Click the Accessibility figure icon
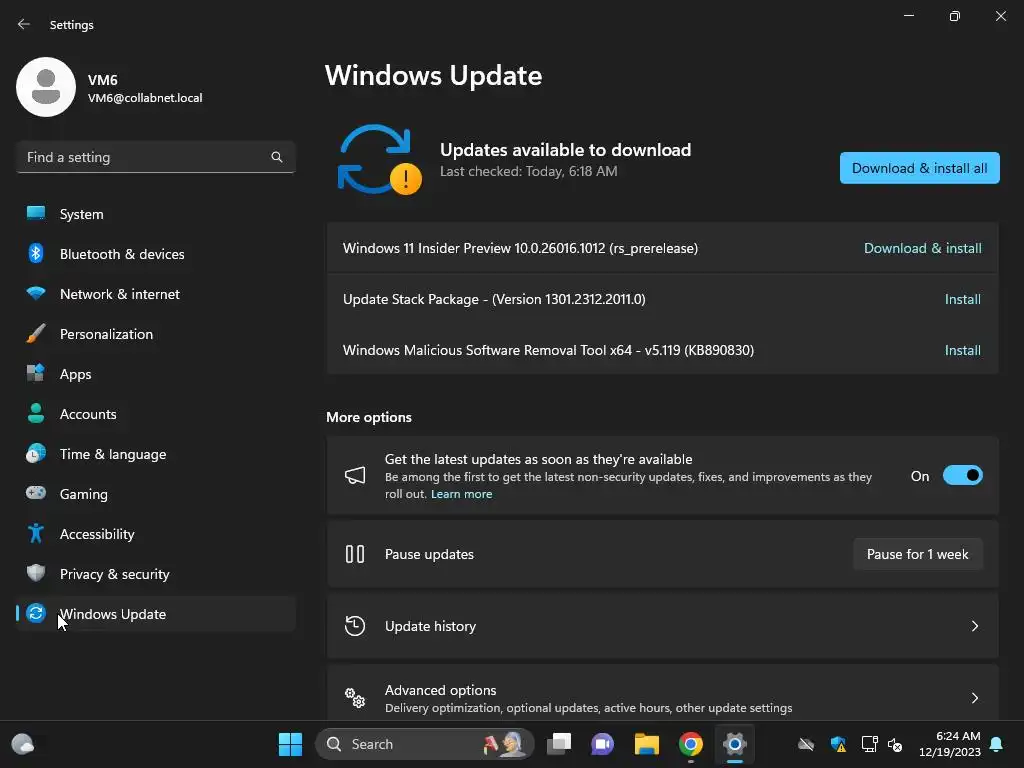Viewport: 1024px width, 768px height. 36,533
